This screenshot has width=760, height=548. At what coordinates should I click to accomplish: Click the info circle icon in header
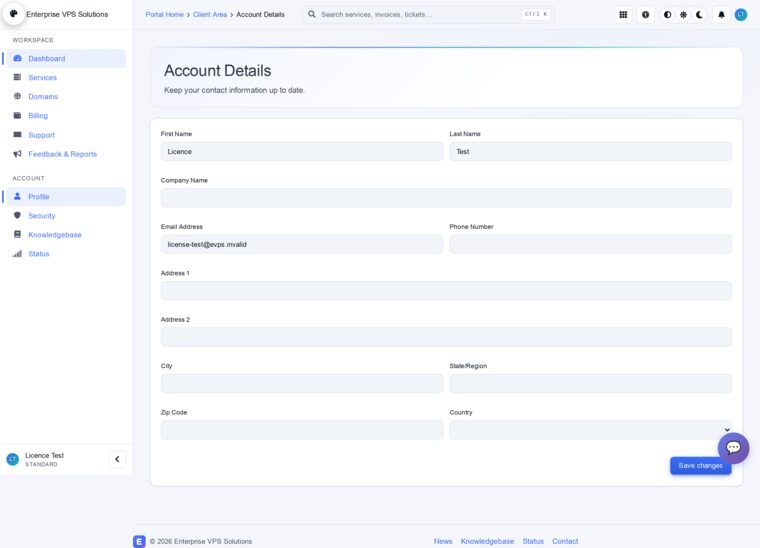[646, 15]
